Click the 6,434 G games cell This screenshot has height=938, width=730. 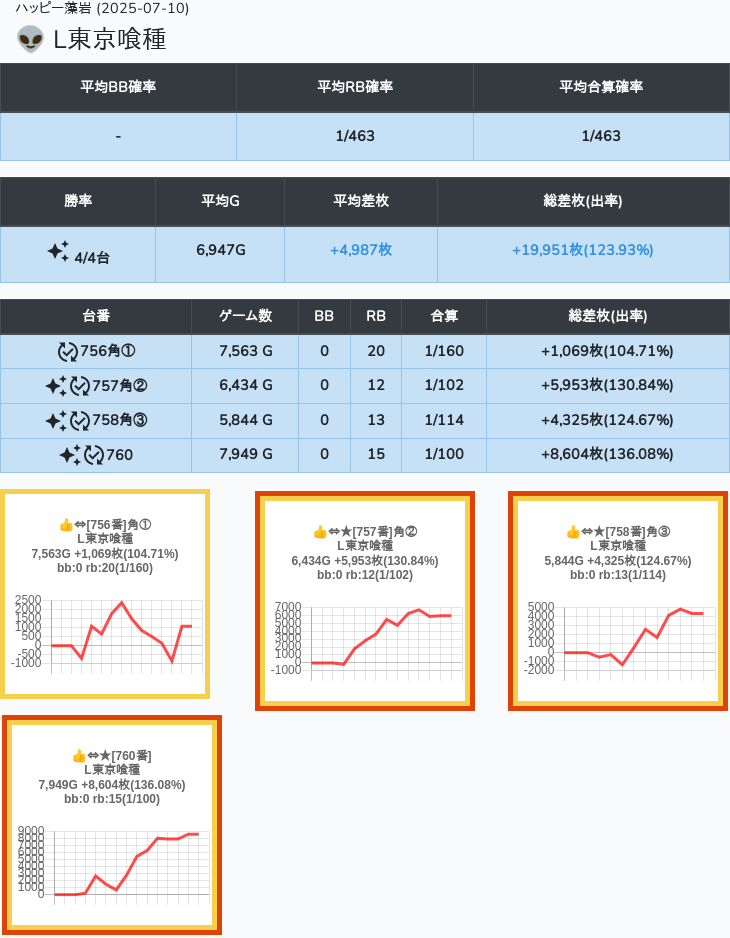click(246, 385)
